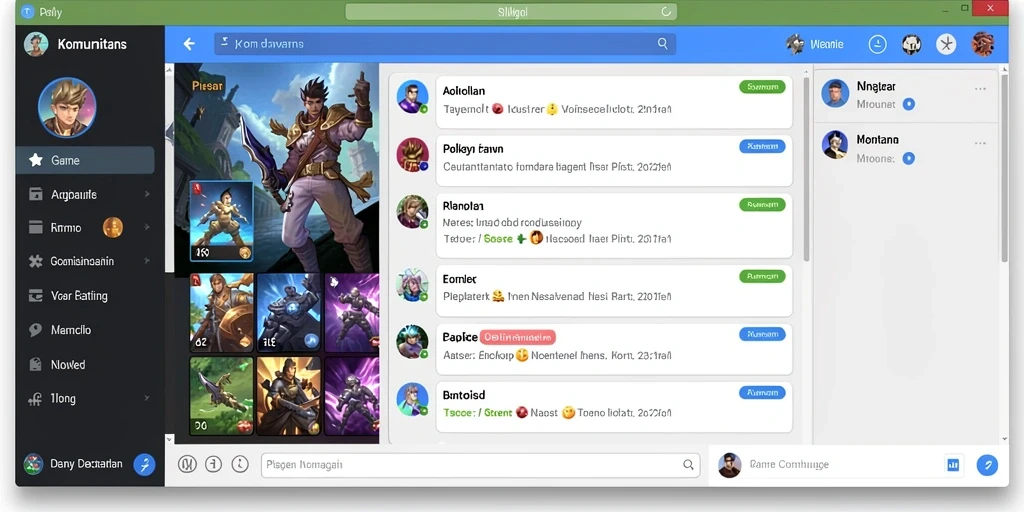The height and width of the screenshot is (512, 1024).
Task: Click the Slikgal title bar field
Action: click(x=511, y=12)
